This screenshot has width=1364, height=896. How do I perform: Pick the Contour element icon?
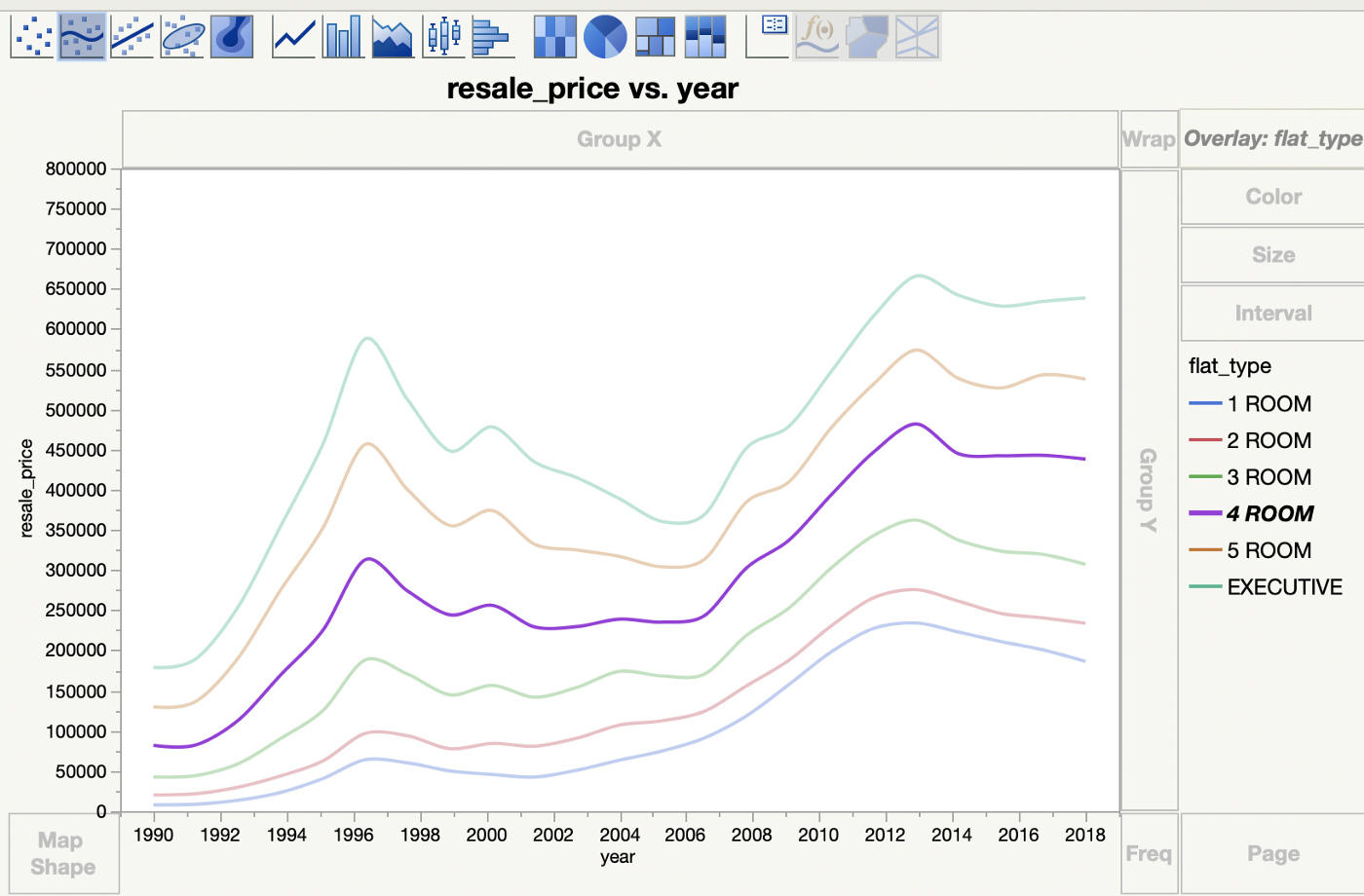coord(232,37)
